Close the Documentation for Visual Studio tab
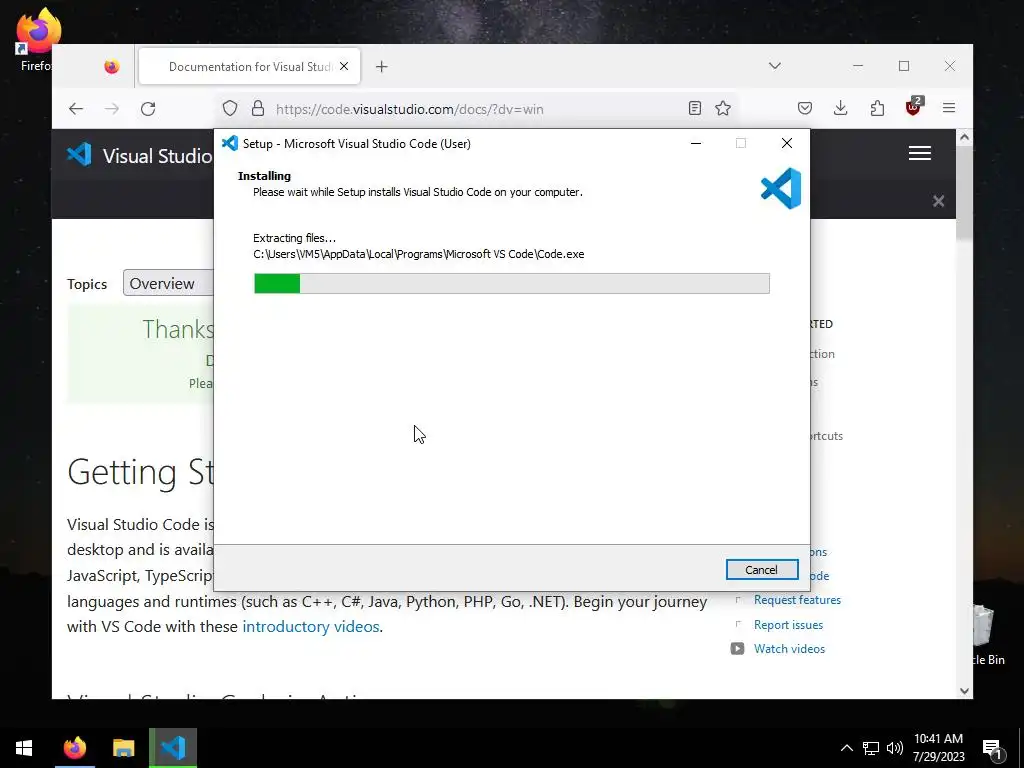Image resolution: width=1024 pixels, height=768 pixels. click(x=344, y=67)
